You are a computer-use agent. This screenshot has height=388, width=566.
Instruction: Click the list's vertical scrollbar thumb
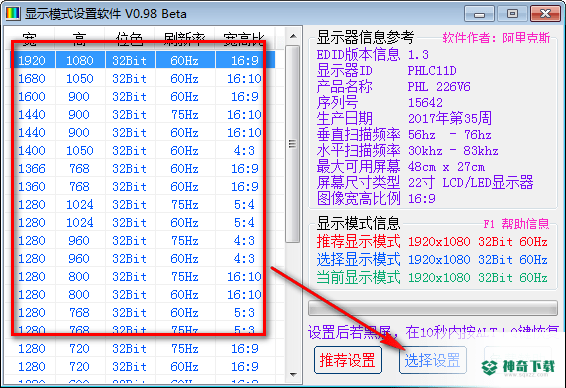click(293, 144)
